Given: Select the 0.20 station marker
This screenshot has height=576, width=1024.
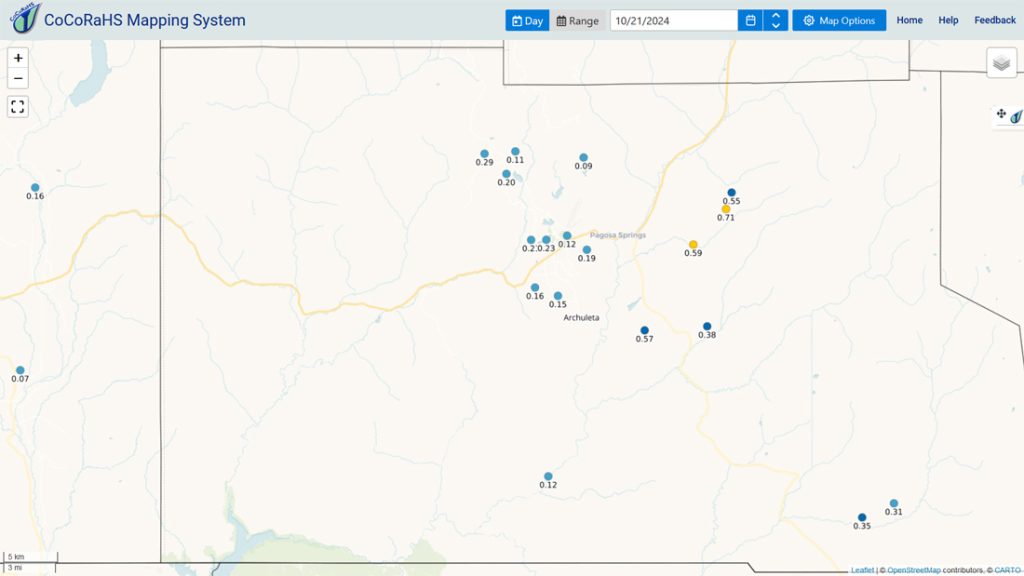Looking at the screenshot, I should coord(506,174).
